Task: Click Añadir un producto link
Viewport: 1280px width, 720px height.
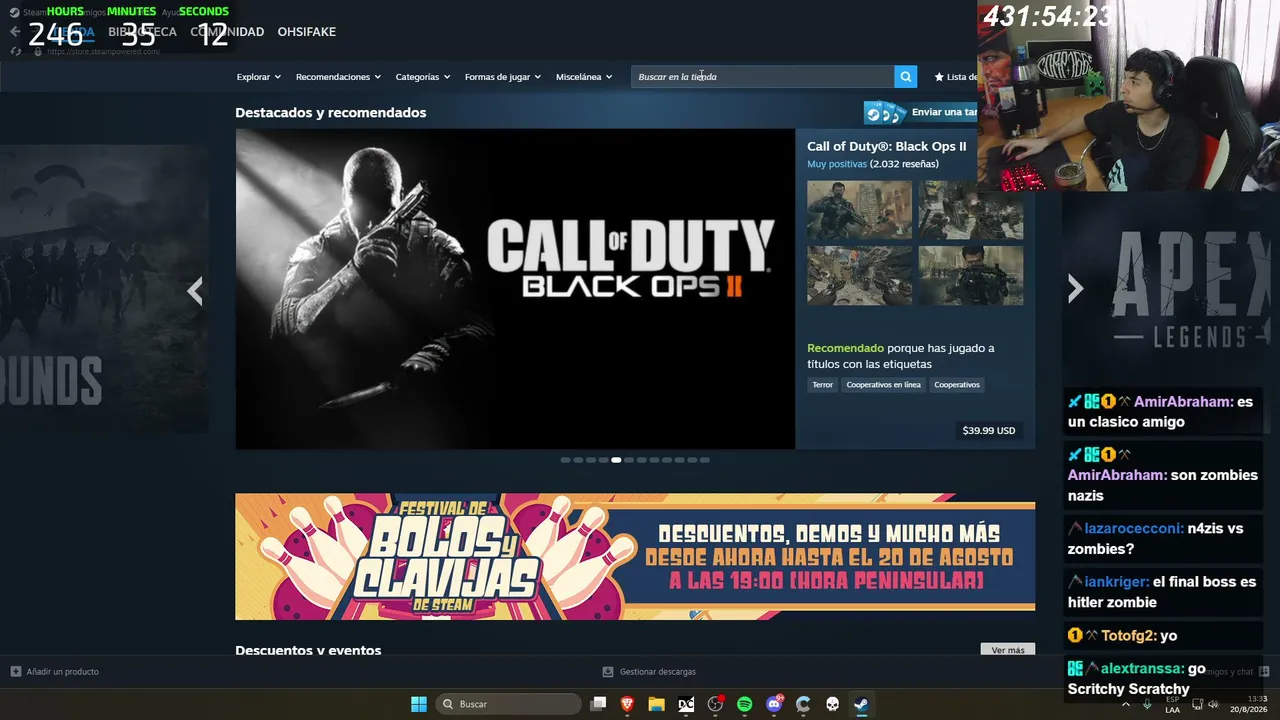Action: [x=62, y=672]
